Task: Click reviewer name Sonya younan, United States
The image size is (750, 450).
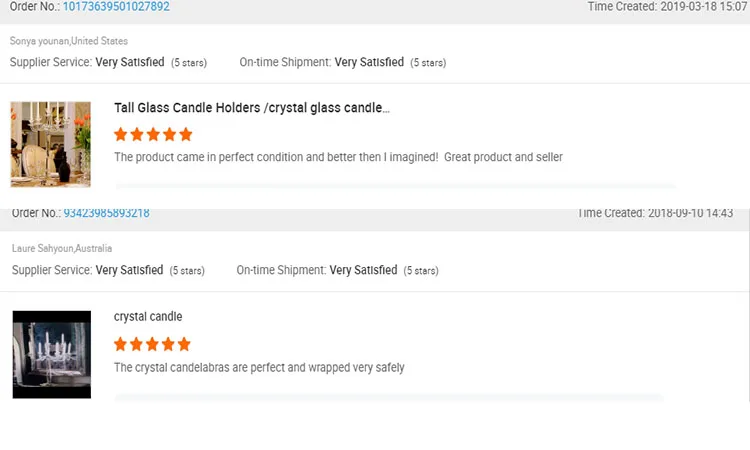Action: pyautogui.click(x=69, y=41)
